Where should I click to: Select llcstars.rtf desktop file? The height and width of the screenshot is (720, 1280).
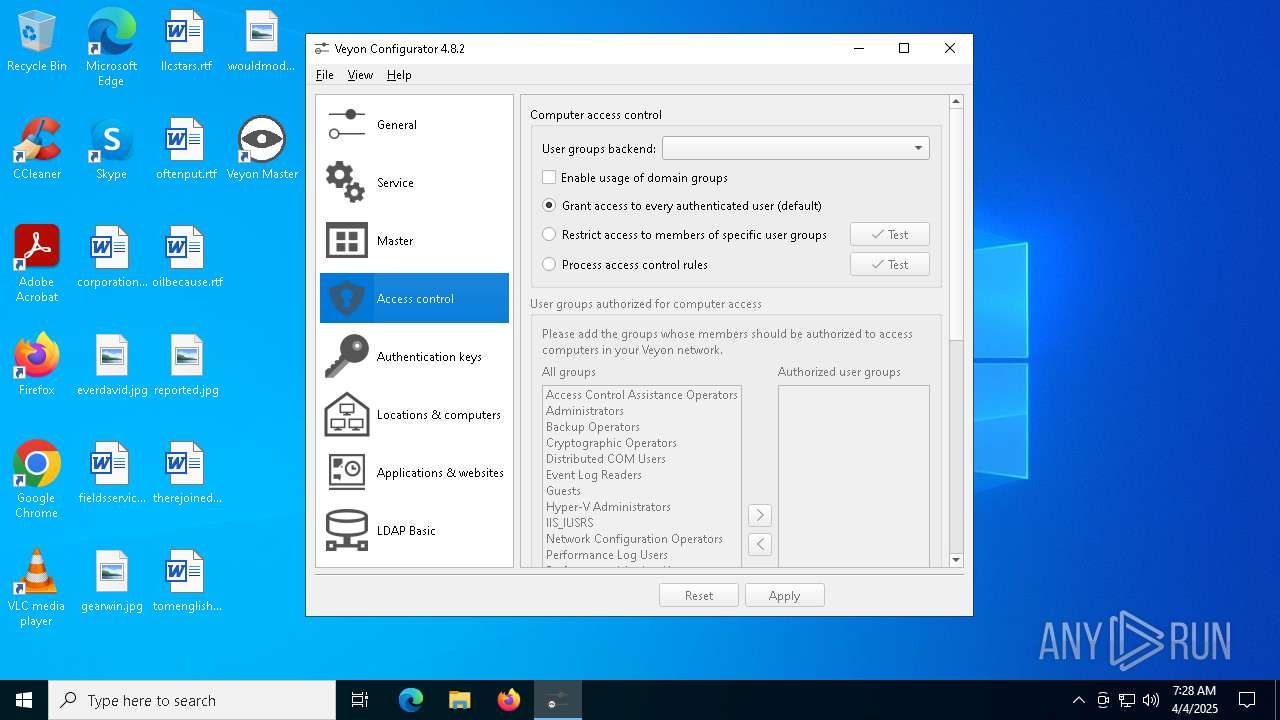[186, 42]
